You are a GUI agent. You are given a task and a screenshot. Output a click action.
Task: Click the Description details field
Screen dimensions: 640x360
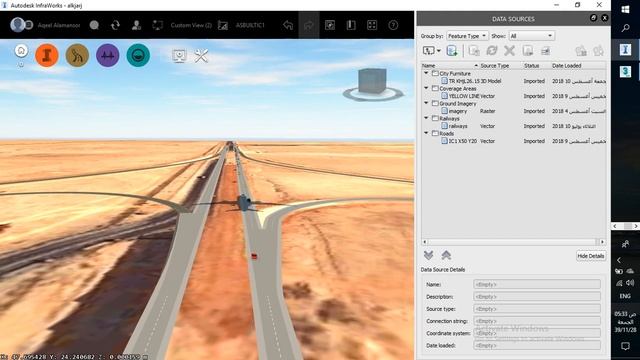pyautogui.click(x=537, y=297)
